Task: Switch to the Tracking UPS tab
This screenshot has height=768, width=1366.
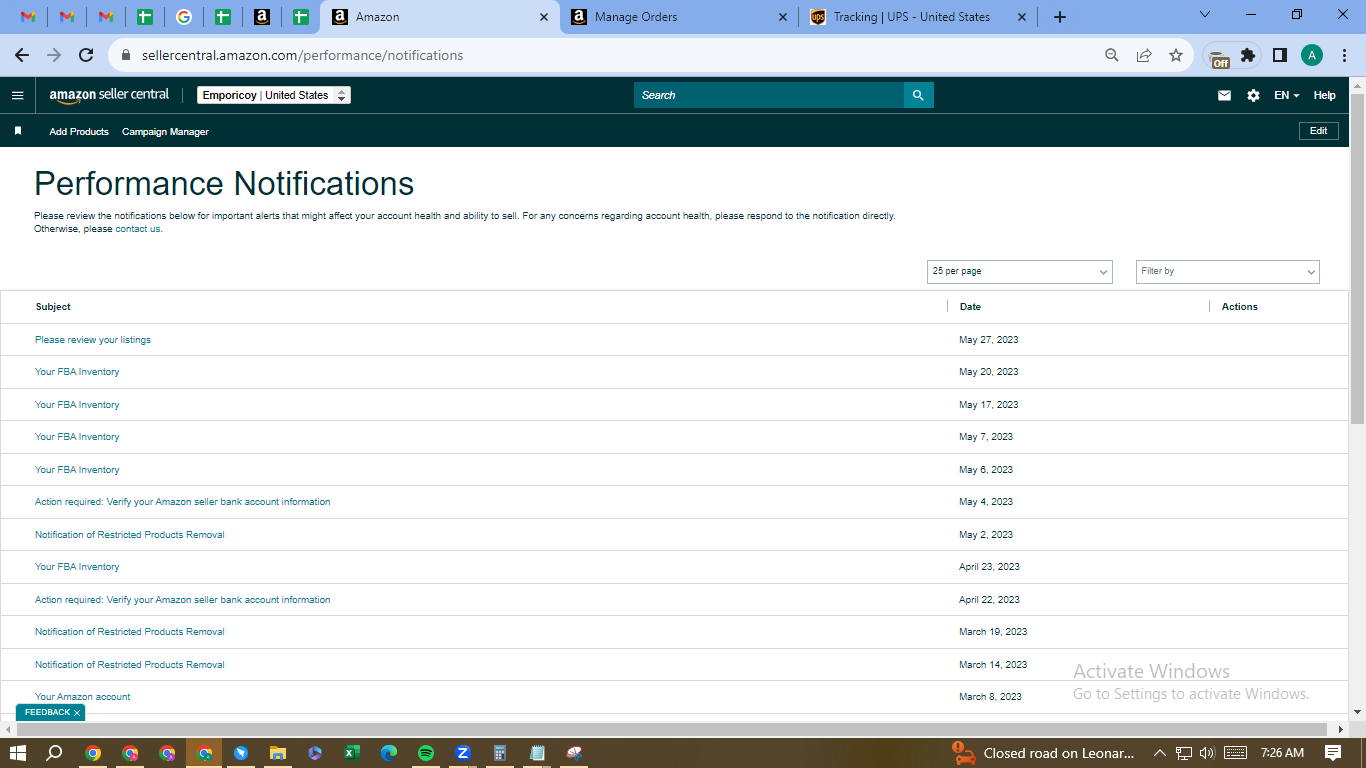Action: [918, 17]
